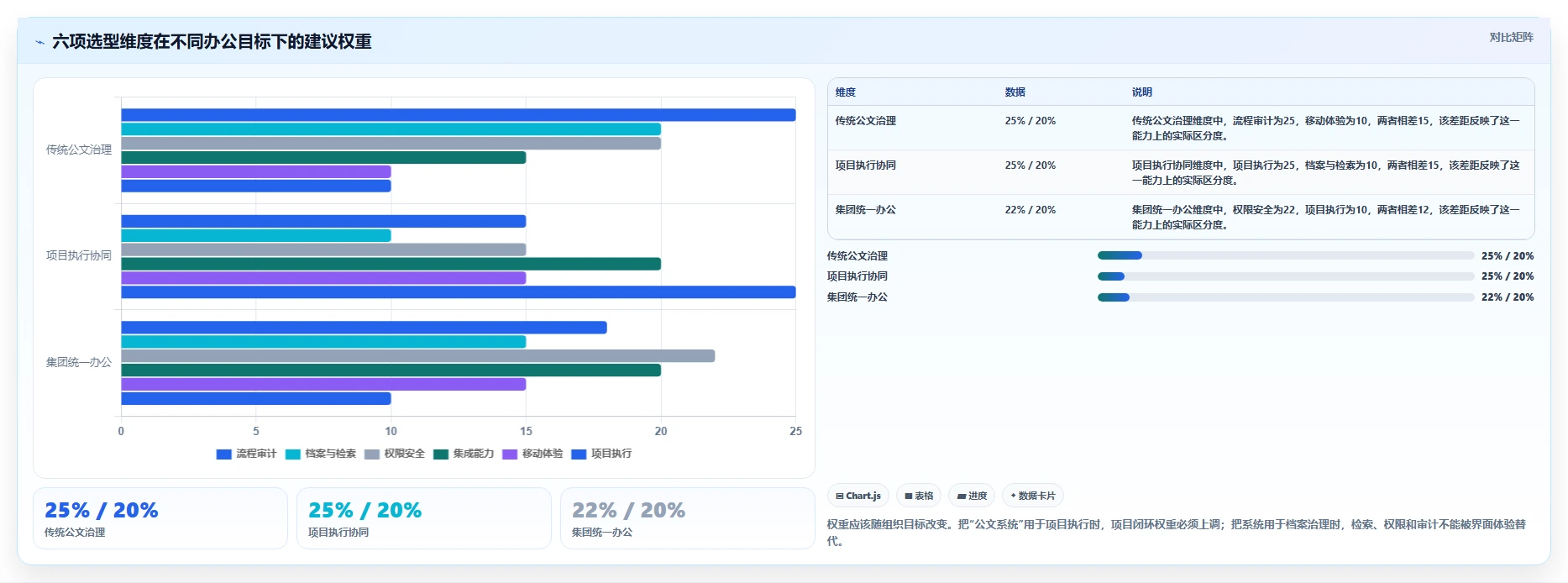Click the description starting 集团统一办公维度中
Viewport: 1568px width, 583px height.
[1326, 217]
